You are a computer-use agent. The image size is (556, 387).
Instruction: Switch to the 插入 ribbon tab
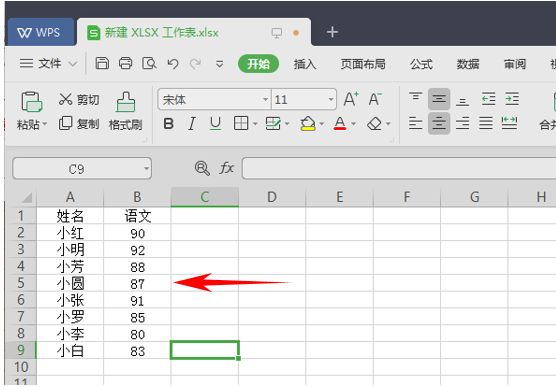305,64
